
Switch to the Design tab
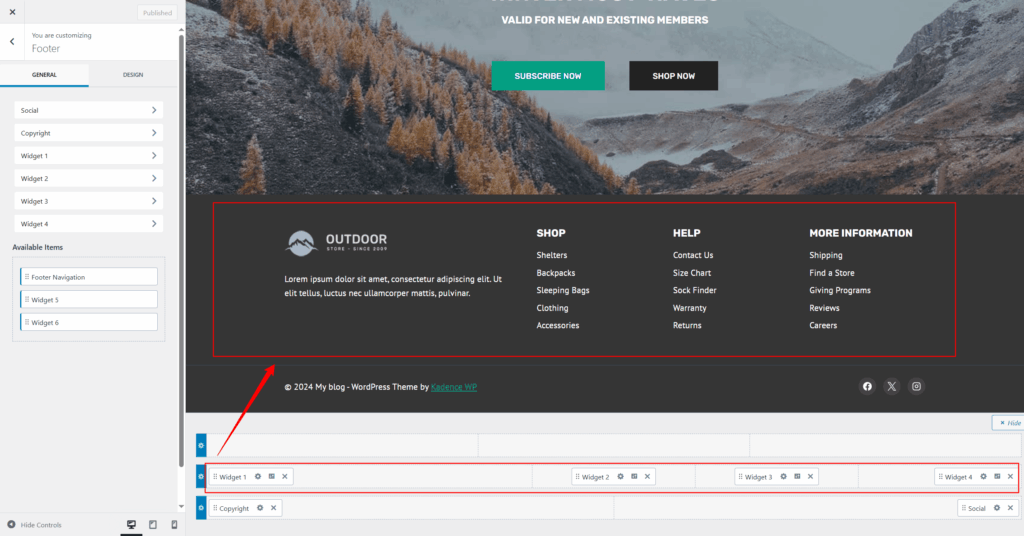(133, 75)
